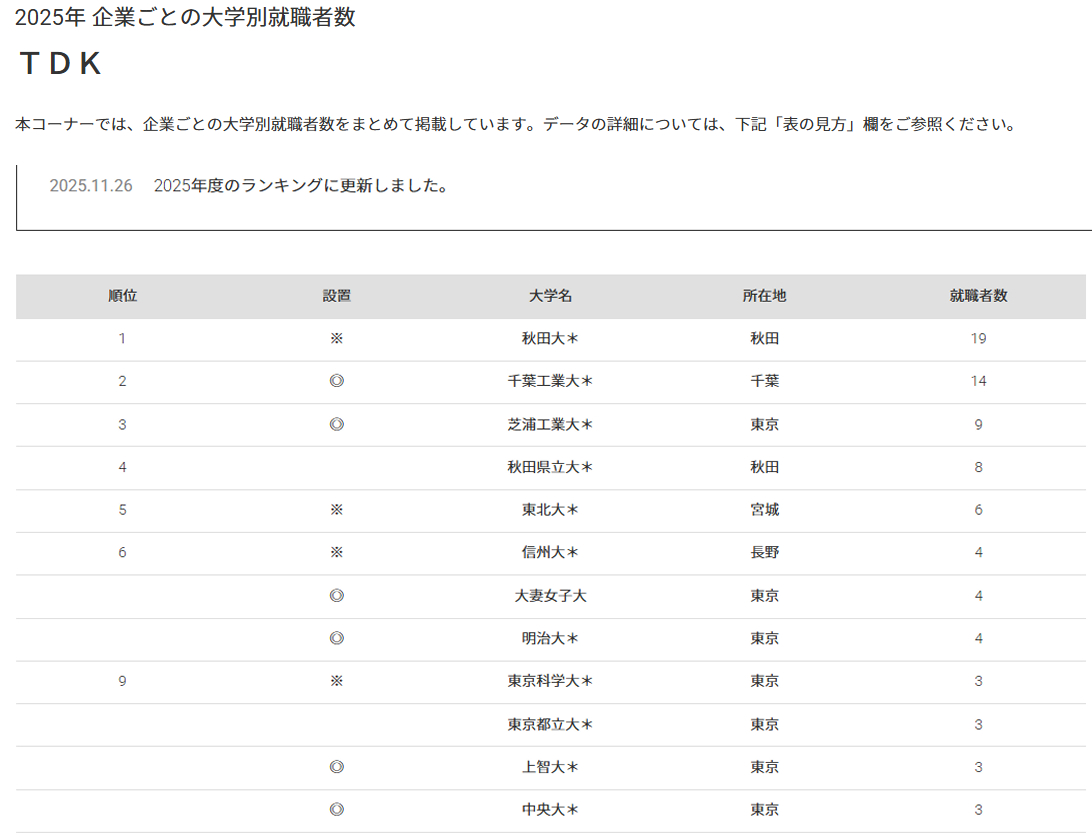The height and width of the screenshot is (839, 1092).
Task: Click the ◎ mark in the 大妻女子大 row
Action: 336,595
